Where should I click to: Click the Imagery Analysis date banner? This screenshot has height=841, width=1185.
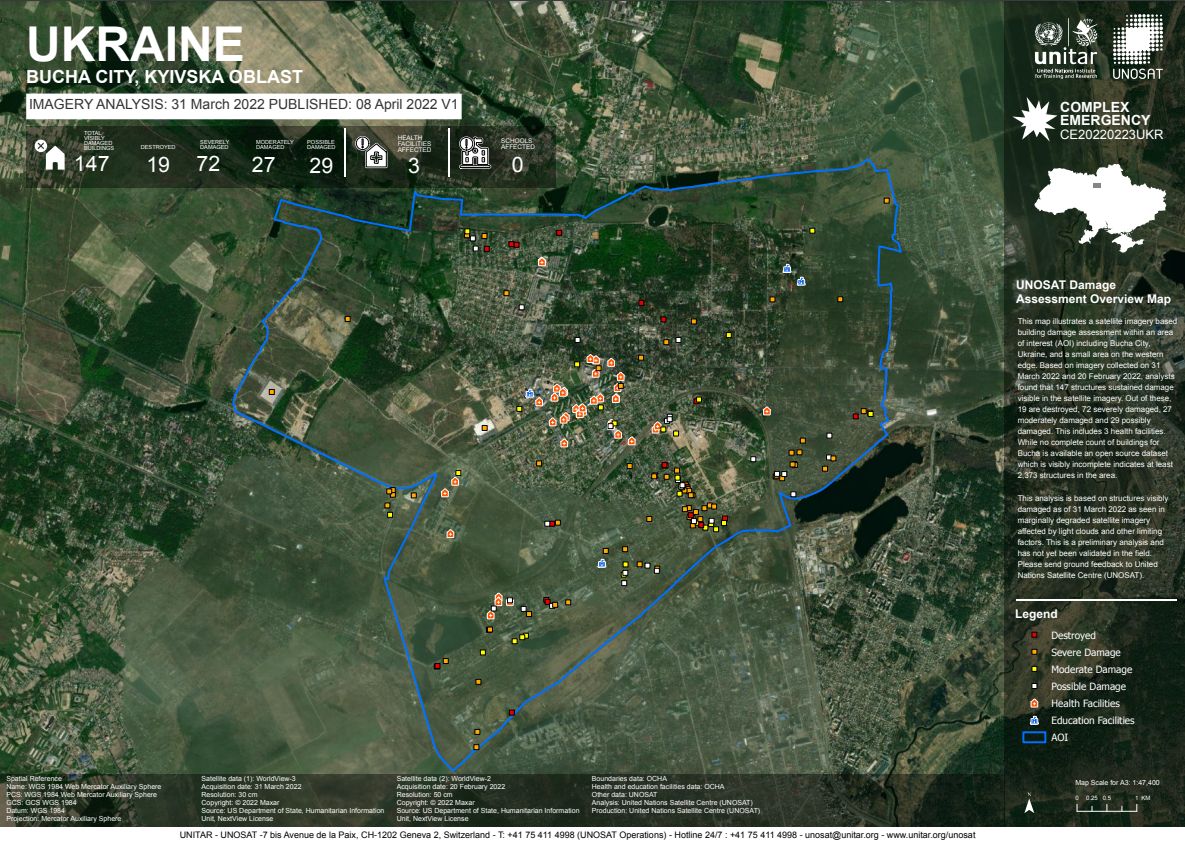pos(244,105)
